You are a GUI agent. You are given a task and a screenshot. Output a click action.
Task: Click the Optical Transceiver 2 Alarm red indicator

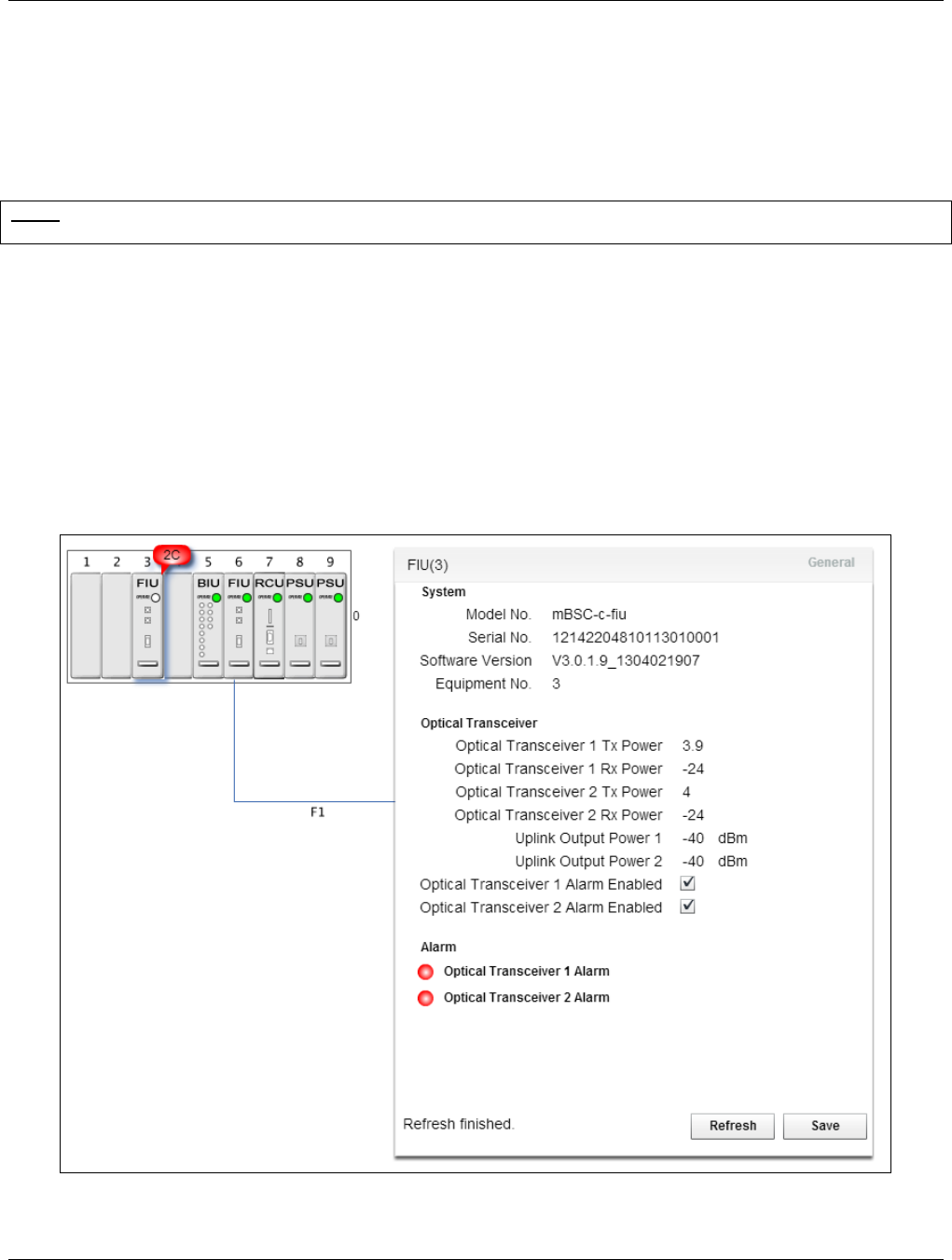[x=426, y=998]
